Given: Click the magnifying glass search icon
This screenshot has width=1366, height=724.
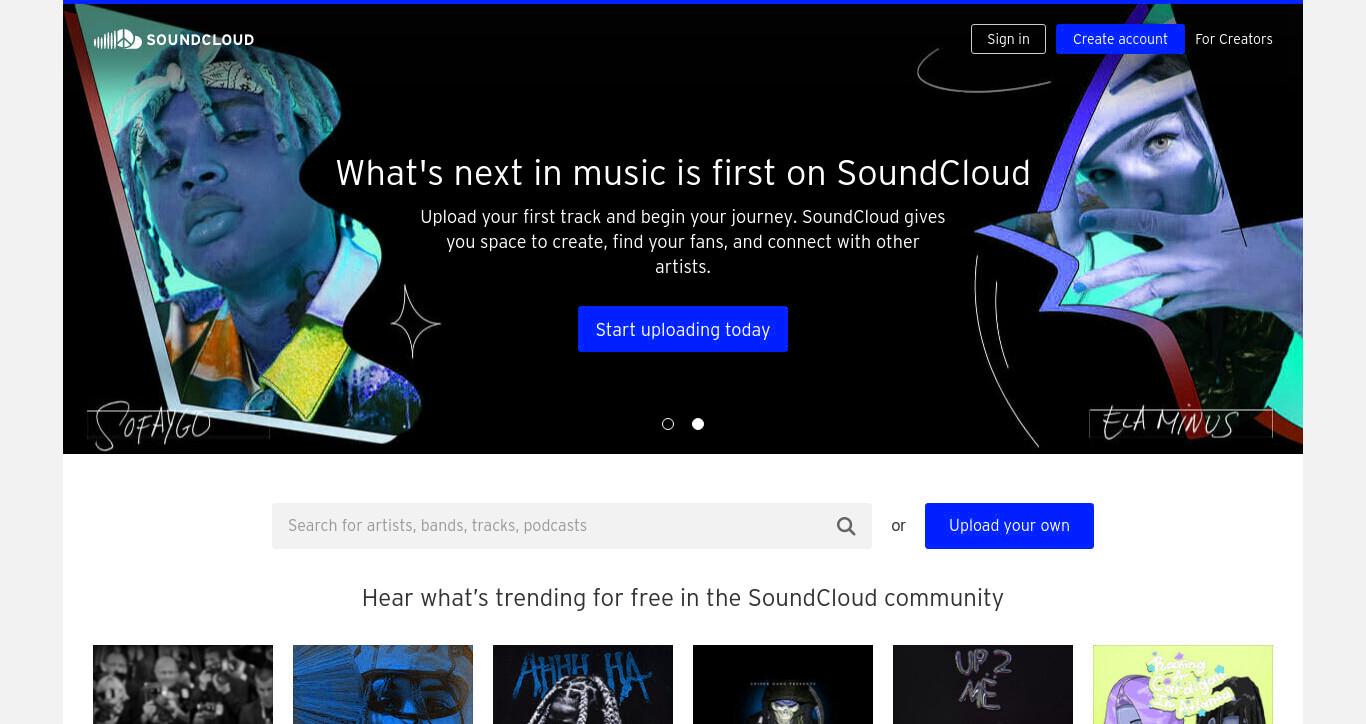Looking at the screenshot, I should coord(846,526).
